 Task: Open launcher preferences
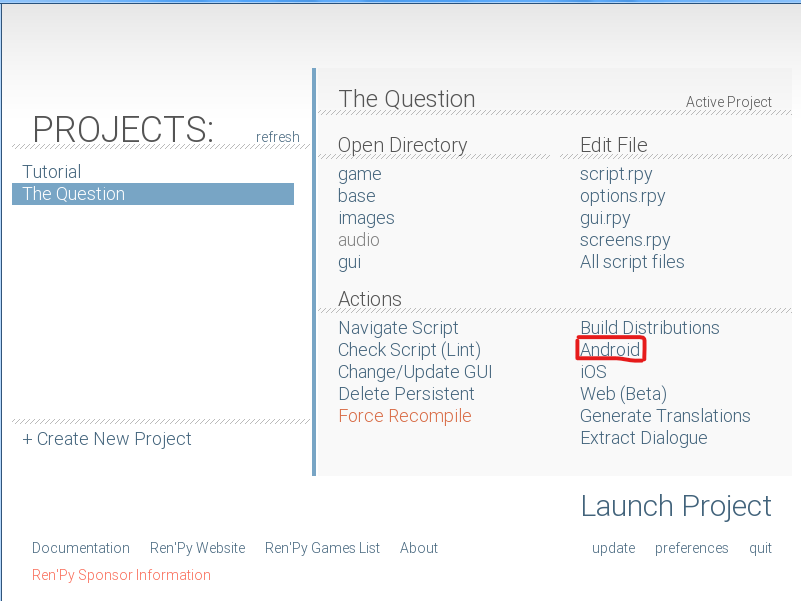pos(691,548)
